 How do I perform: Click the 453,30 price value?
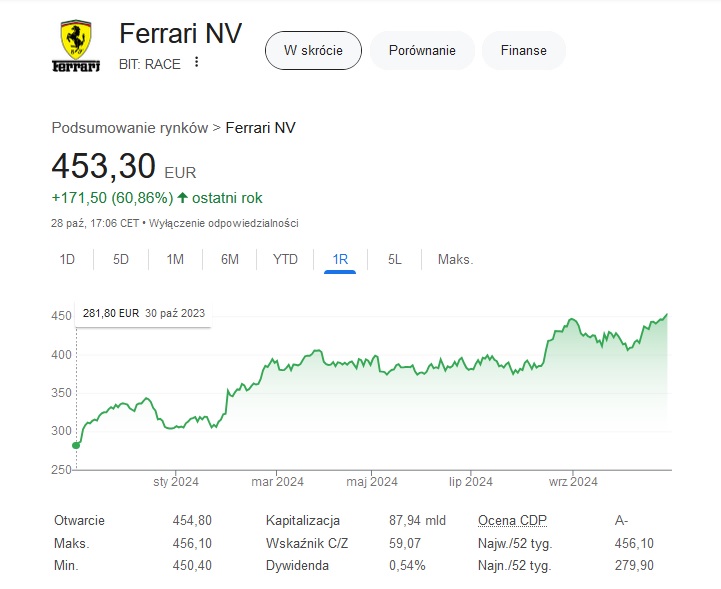pyautogui.click(x=103, y=166)
